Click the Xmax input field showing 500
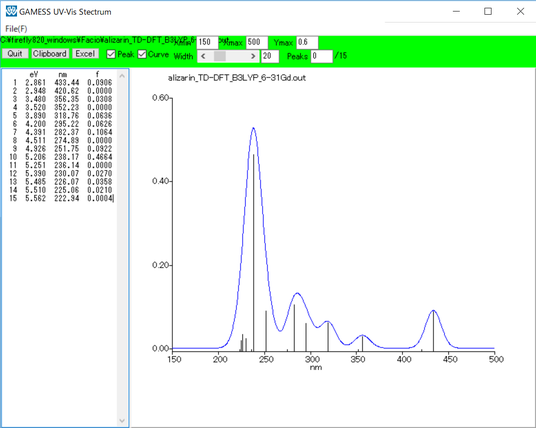The height and width of the screenshot is (428, 536). point(257,43)
